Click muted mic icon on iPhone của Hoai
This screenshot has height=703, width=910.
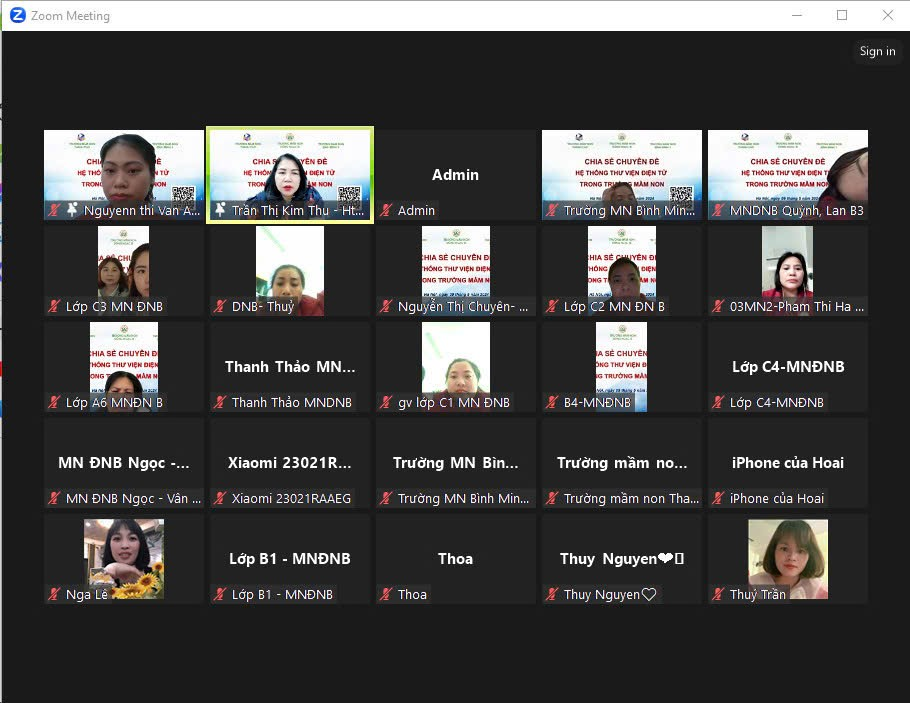click(719, 499)
